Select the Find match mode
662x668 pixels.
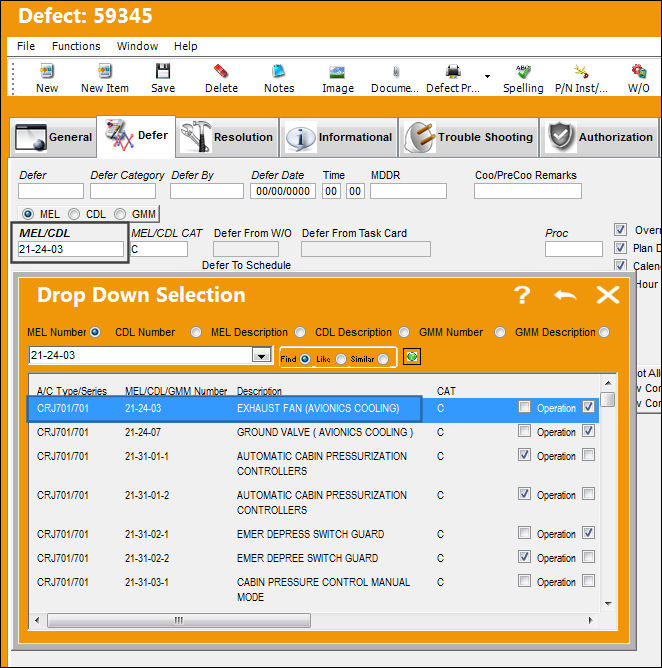pyautogui.click(x=305, y=359)
